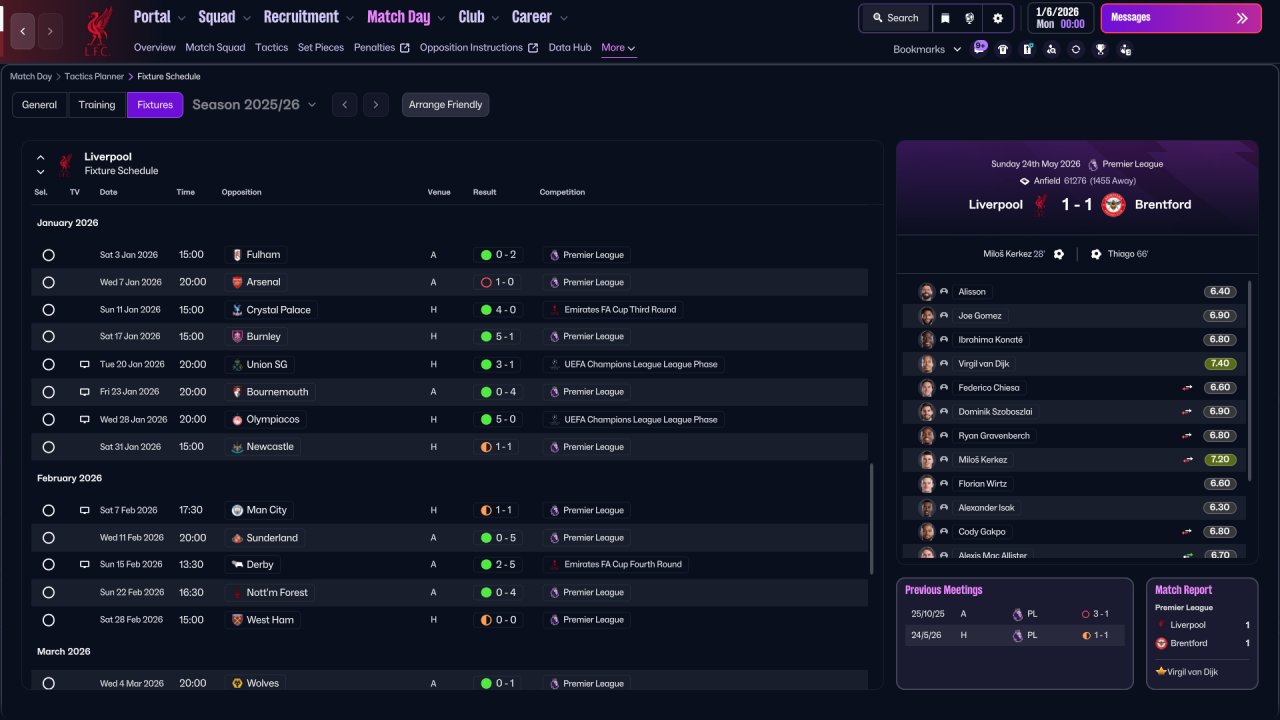Switch to the General tab
The height and width of the screenshot is (720, 1280).
coord(40,105)
